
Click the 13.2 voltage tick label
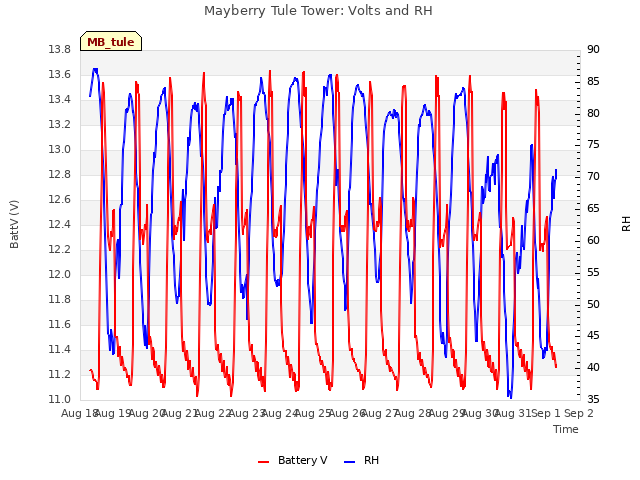point(60,124)
